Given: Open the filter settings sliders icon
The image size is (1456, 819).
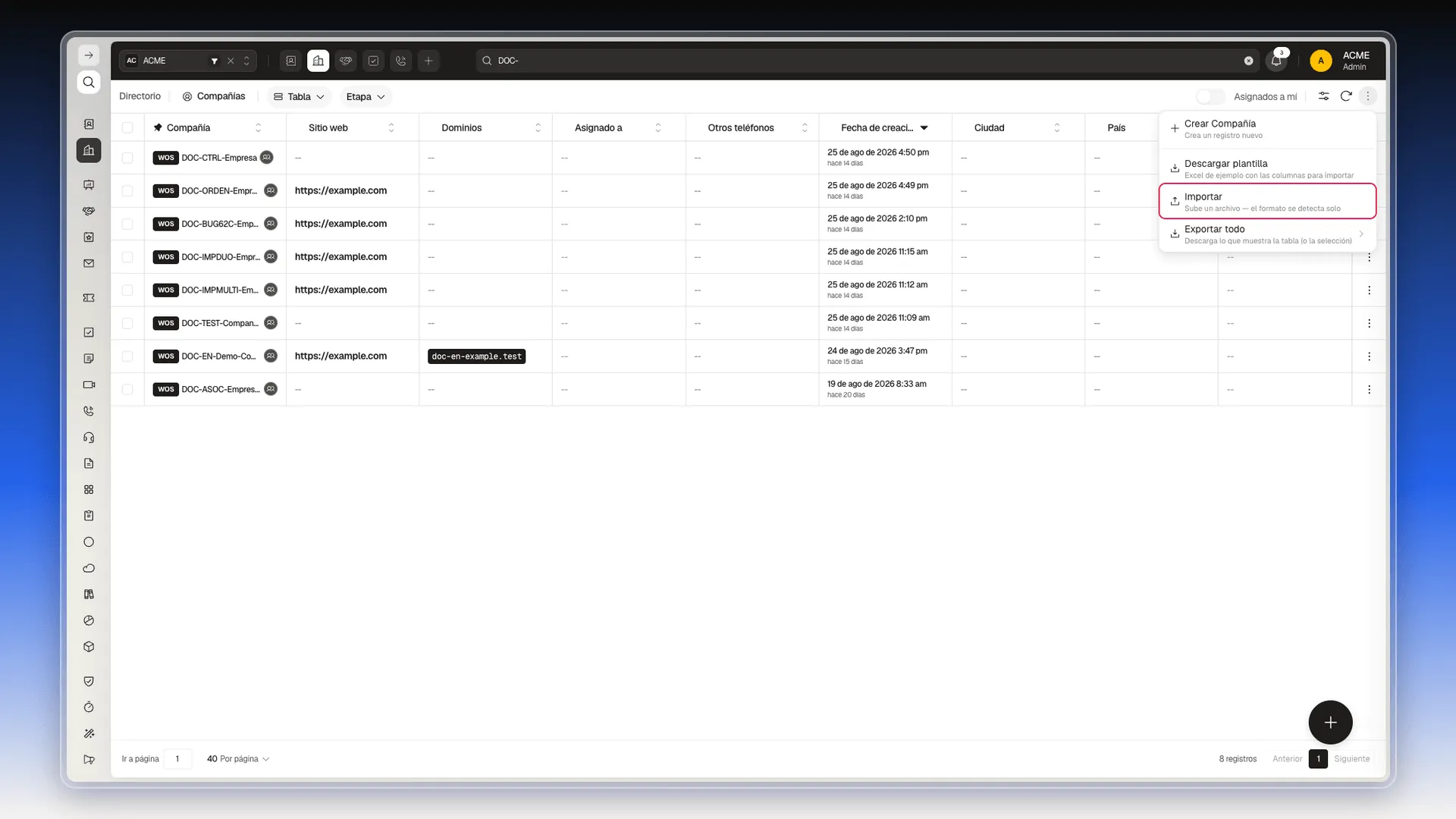Looking at the screenshot, I should [1323, 96].
